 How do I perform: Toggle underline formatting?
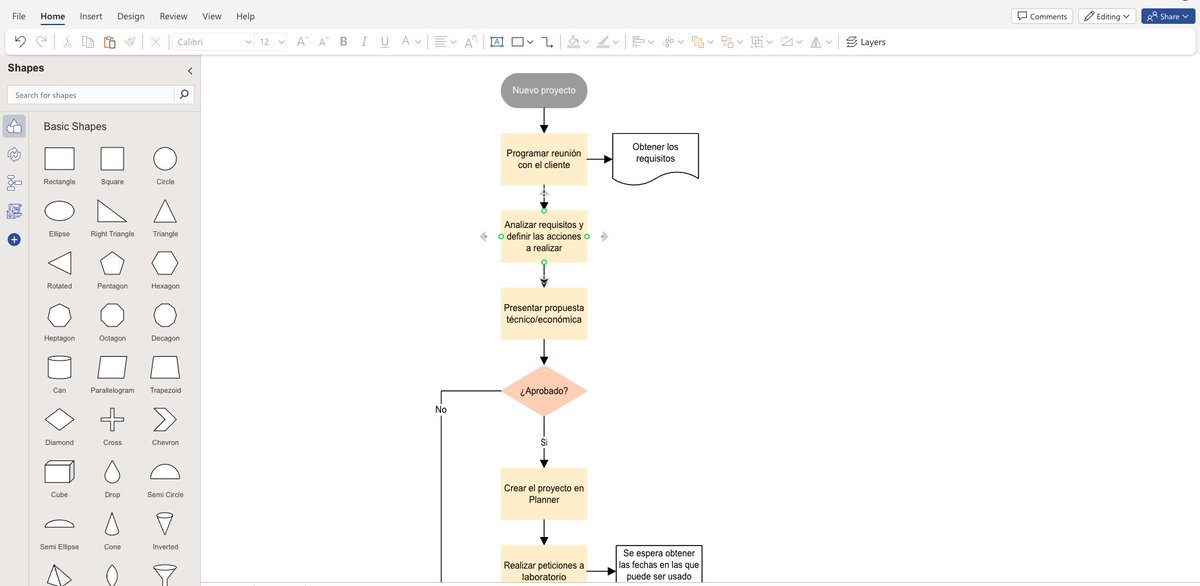click(384, 41)
